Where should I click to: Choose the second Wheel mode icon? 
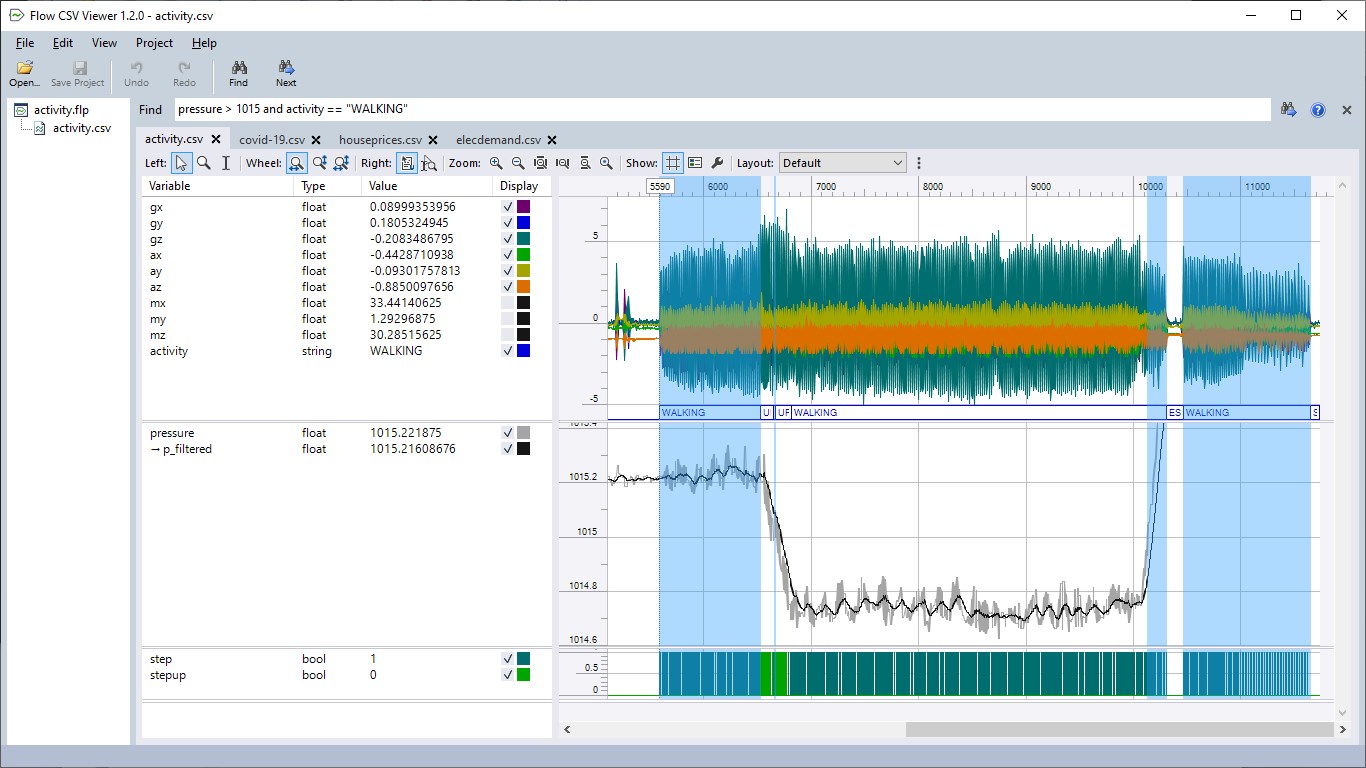319,163
